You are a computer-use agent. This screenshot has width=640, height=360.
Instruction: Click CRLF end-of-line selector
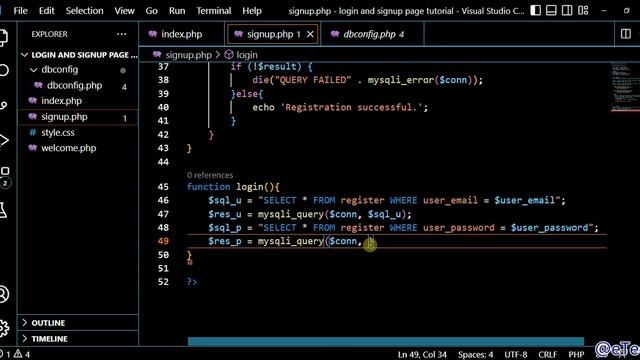547,354
